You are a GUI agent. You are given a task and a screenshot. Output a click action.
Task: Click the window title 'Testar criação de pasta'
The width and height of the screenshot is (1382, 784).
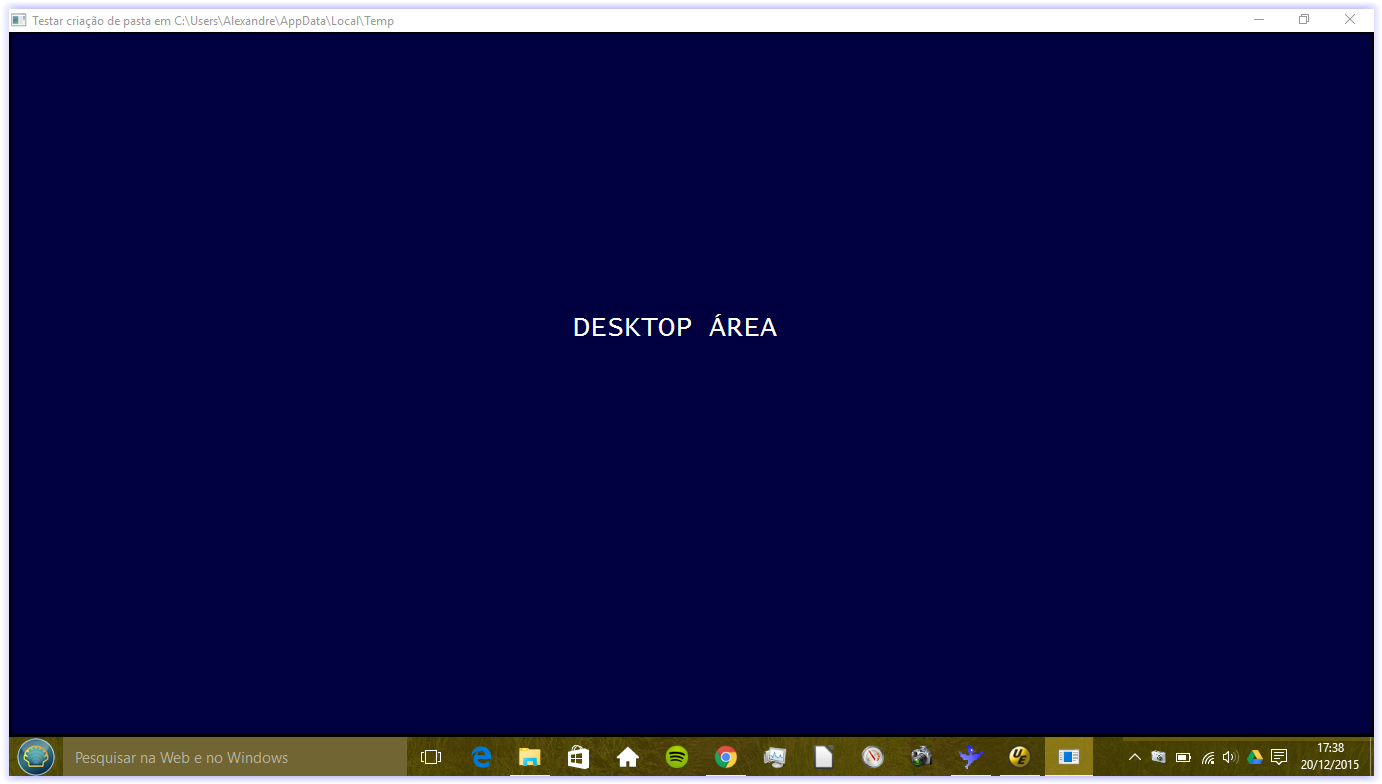point(213,20)
